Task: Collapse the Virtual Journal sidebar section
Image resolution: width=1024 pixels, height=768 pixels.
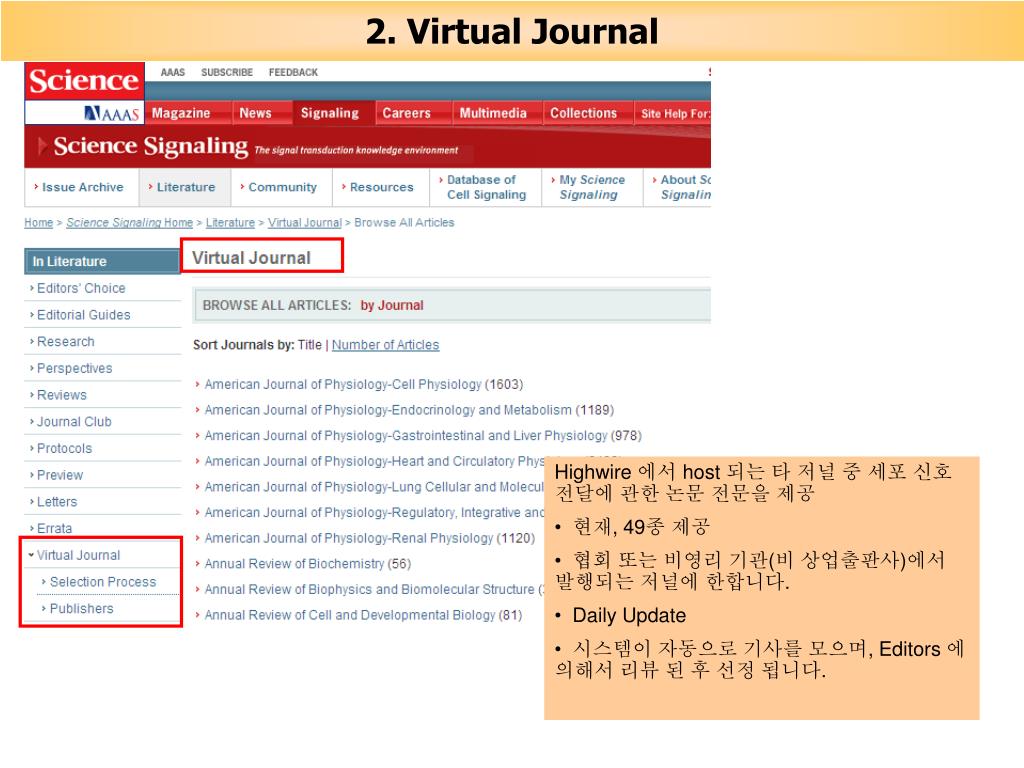Action: (78, 555)
